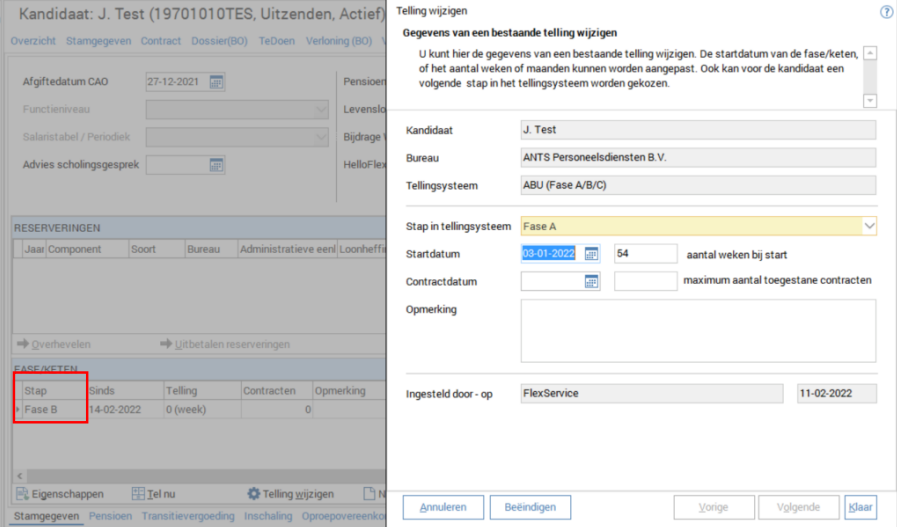Click the Tel nu calculator icon
The image size is (897, 527).
point(139,494)
